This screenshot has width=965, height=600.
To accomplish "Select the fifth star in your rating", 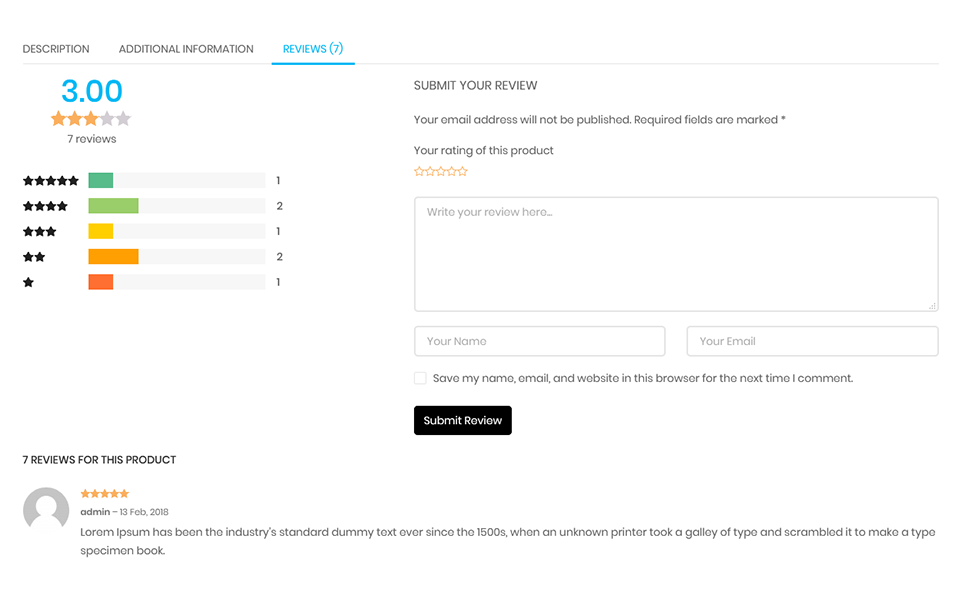I will click(462, 171).
